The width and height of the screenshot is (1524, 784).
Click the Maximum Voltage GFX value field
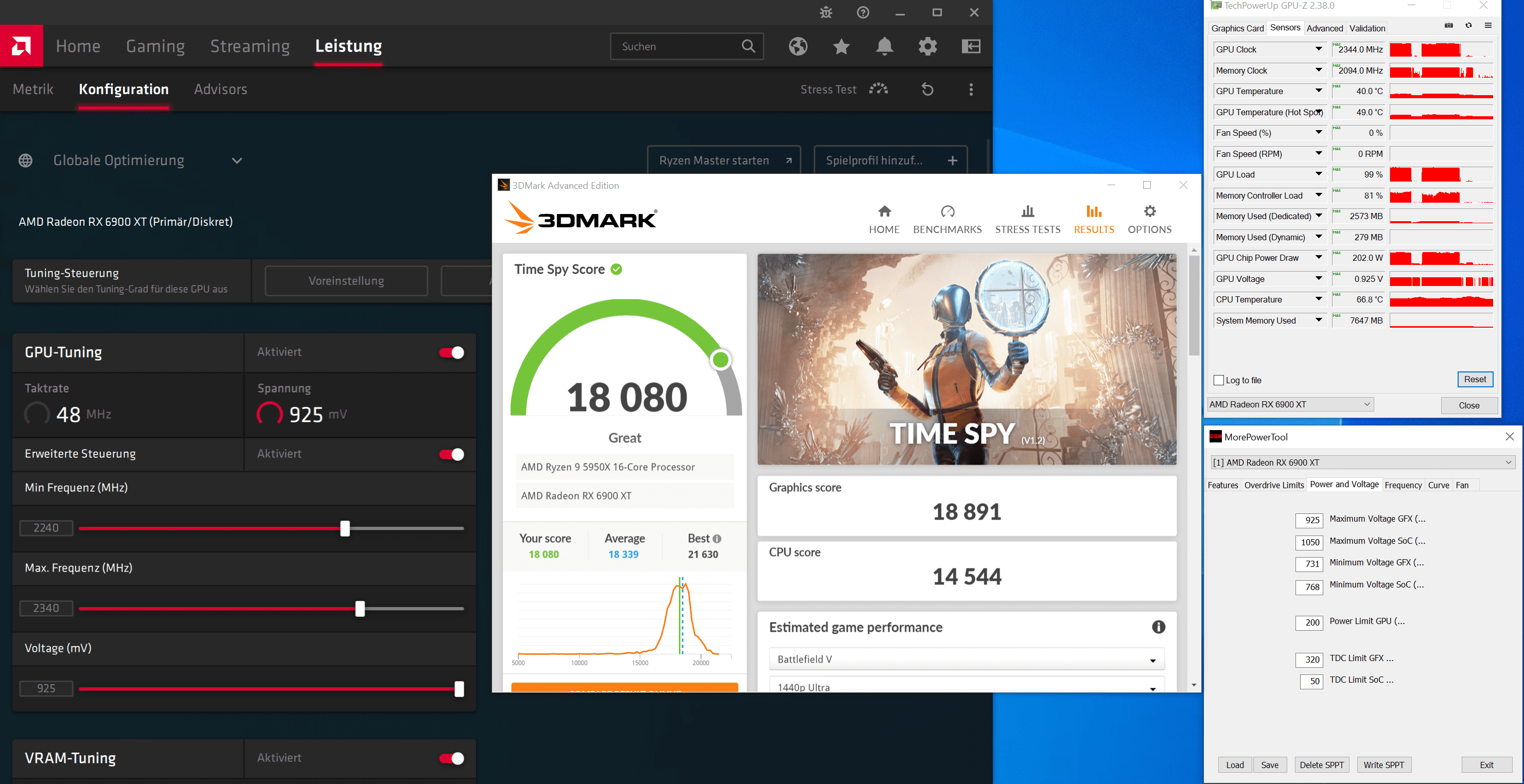[x=1309, y=520]
